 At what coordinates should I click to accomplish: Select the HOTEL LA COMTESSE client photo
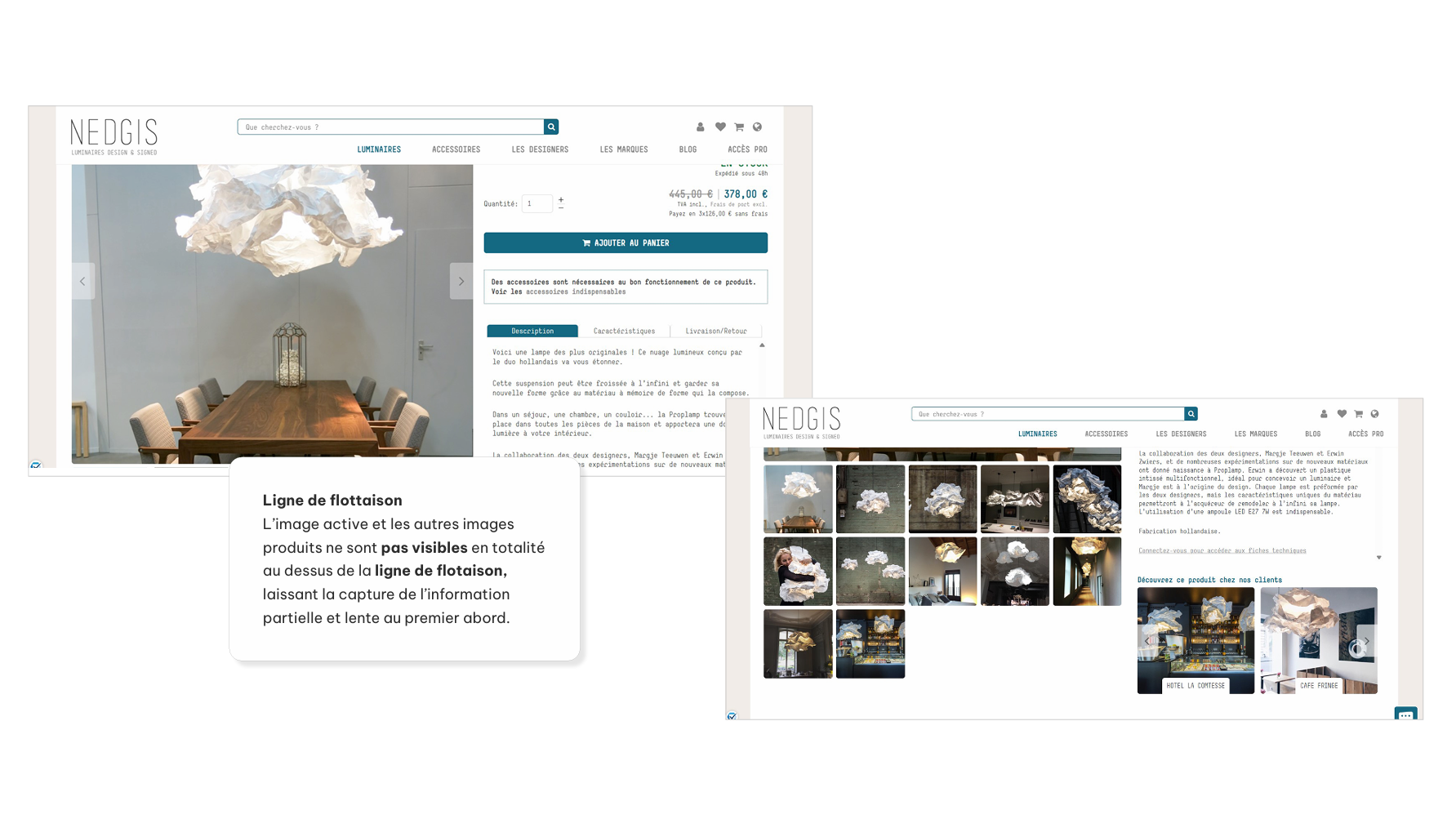pos(1196,641)
